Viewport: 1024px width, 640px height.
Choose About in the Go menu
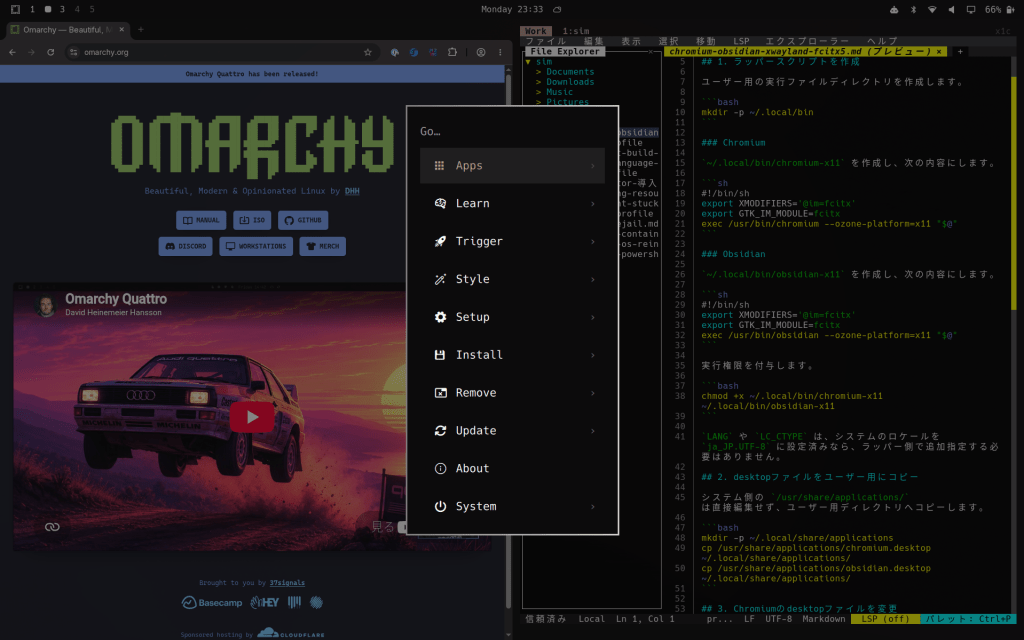[512, 469]
